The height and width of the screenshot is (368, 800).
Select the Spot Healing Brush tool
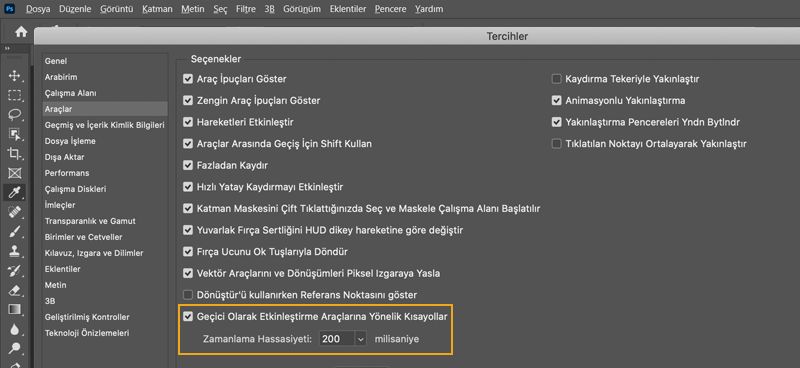14,212
